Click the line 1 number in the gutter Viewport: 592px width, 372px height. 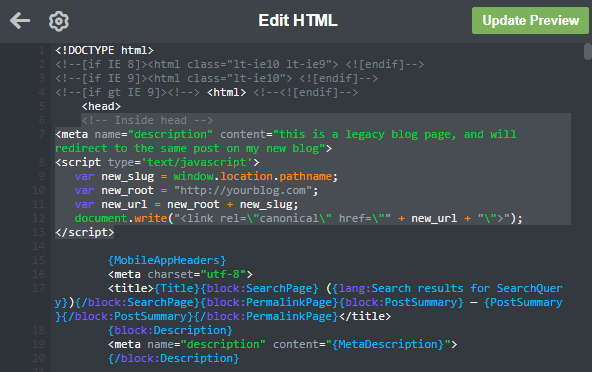pyautogui.click(x=42, y=50)
